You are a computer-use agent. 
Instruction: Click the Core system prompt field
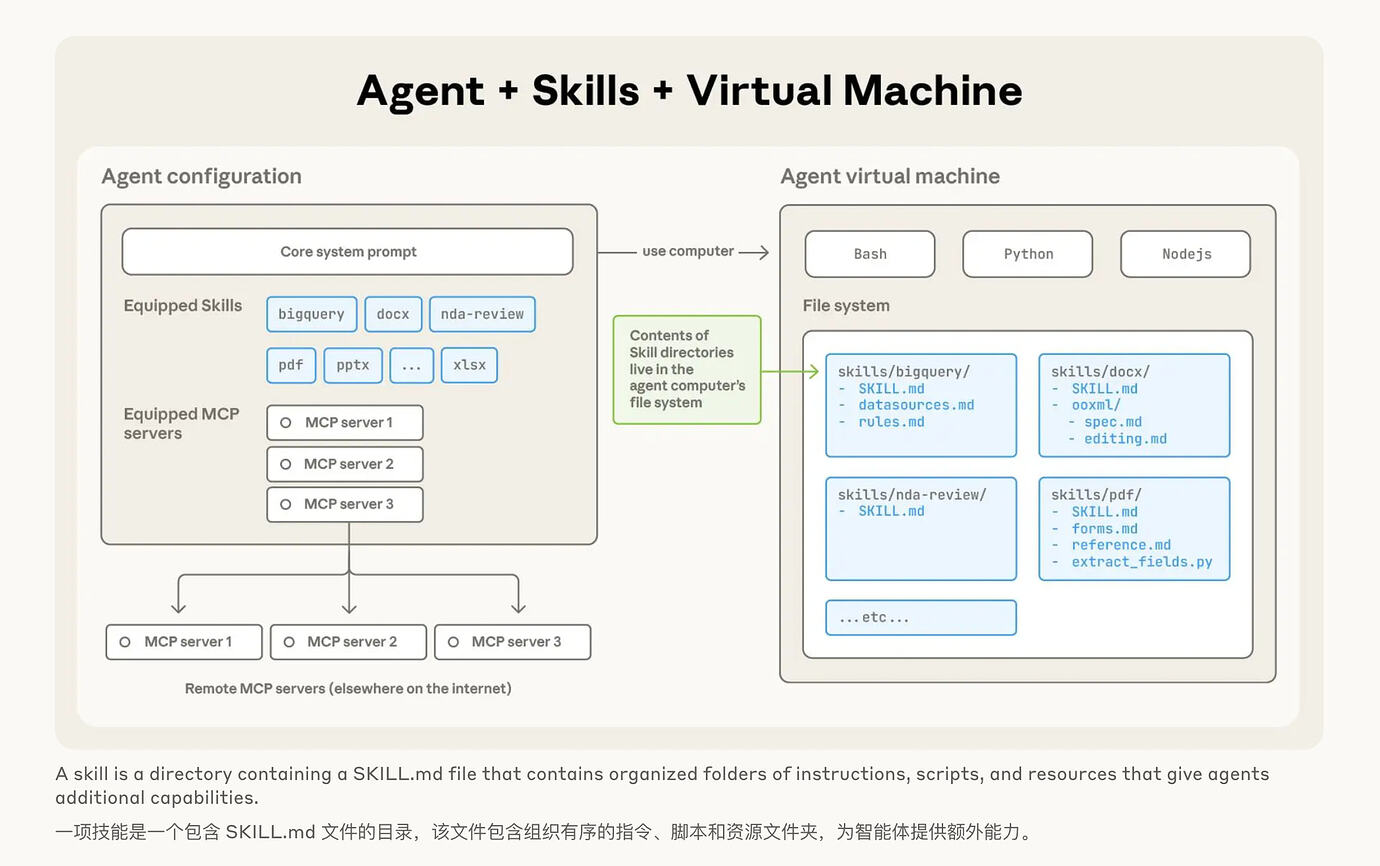347,252
